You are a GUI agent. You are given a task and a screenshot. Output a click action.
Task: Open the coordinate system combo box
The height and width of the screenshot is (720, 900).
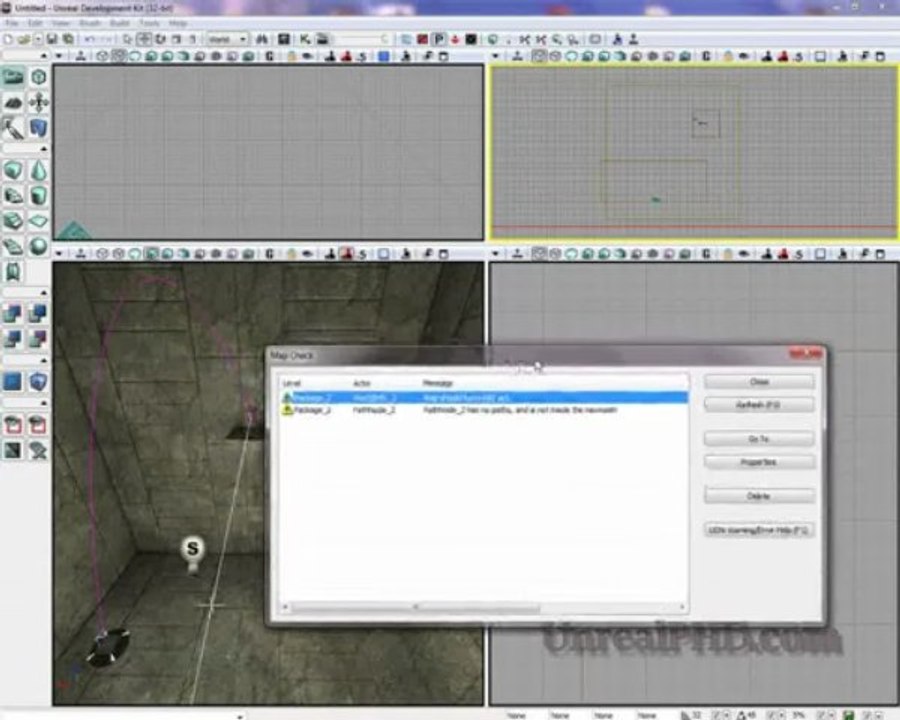(x=227, y=39)
